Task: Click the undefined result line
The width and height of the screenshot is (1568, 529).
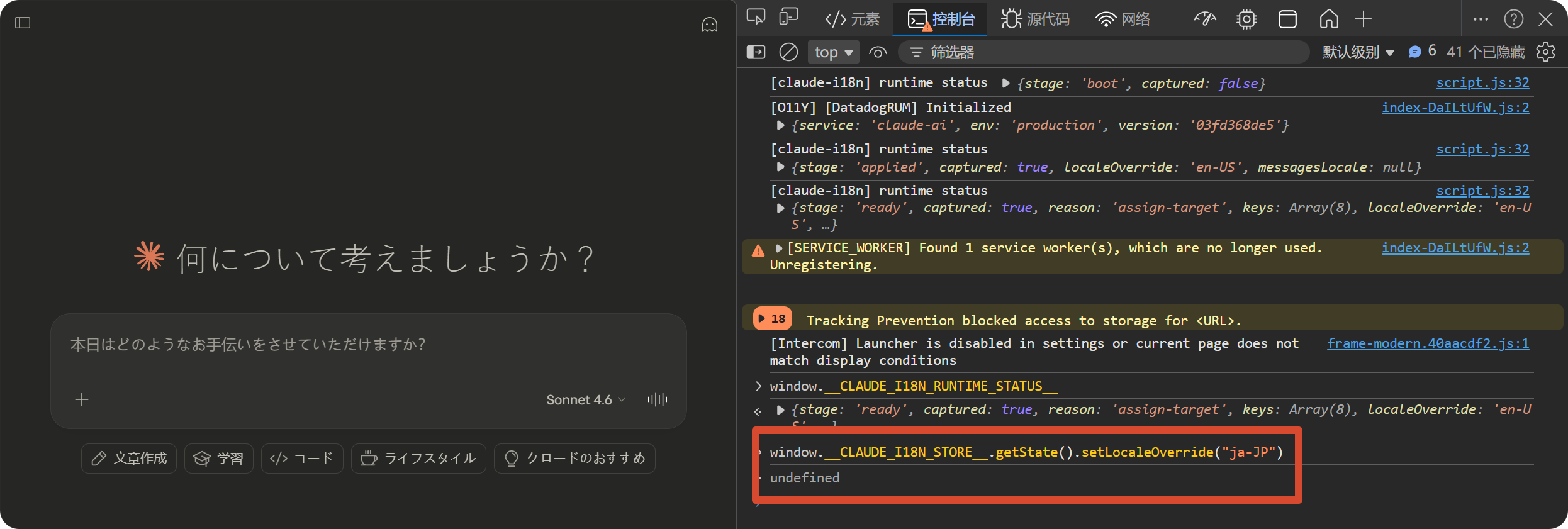Action: pyautogui.click(x=805, y=478)
